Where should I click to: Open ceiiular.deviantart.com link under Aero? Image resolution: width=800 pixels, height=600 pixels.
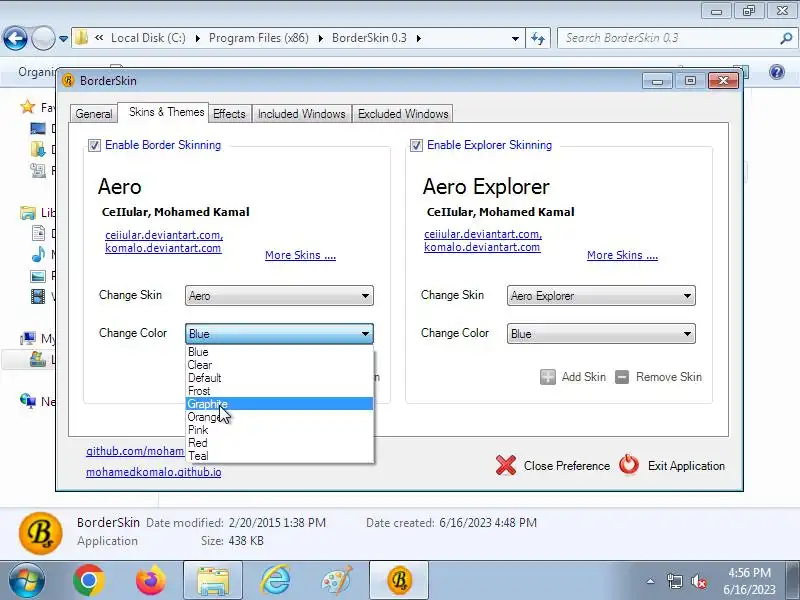[x=164, y=235]
